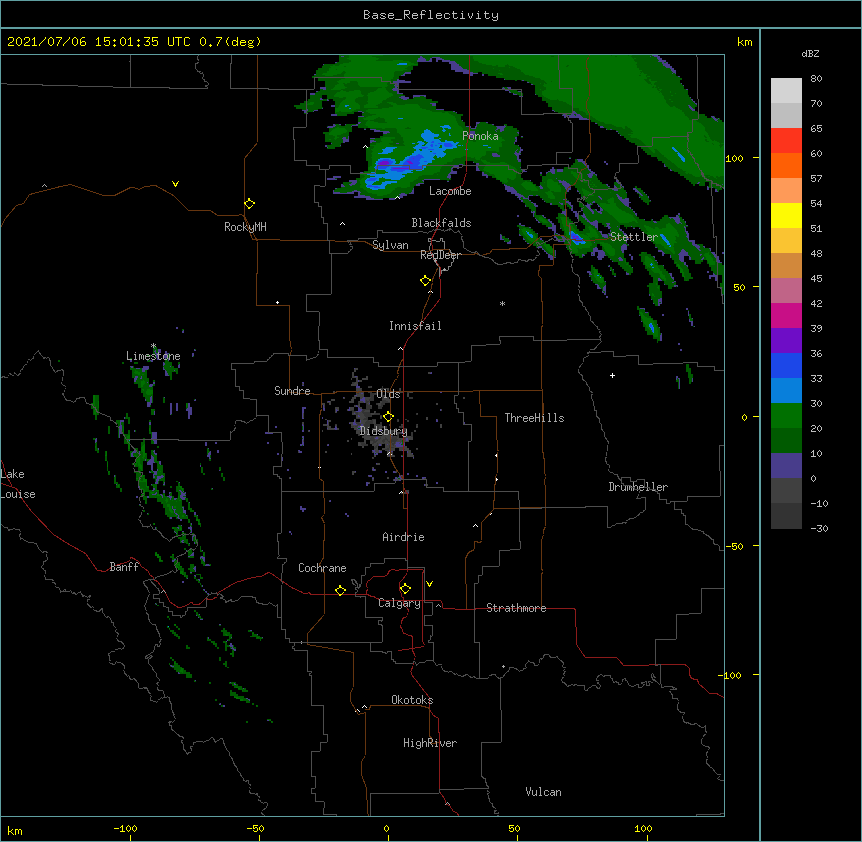Image resolution: width=862 pixels, height=842 pixels.
Task: Select gray 65-70 dBZ legend swatch
Action: click(x=786, y=115)
